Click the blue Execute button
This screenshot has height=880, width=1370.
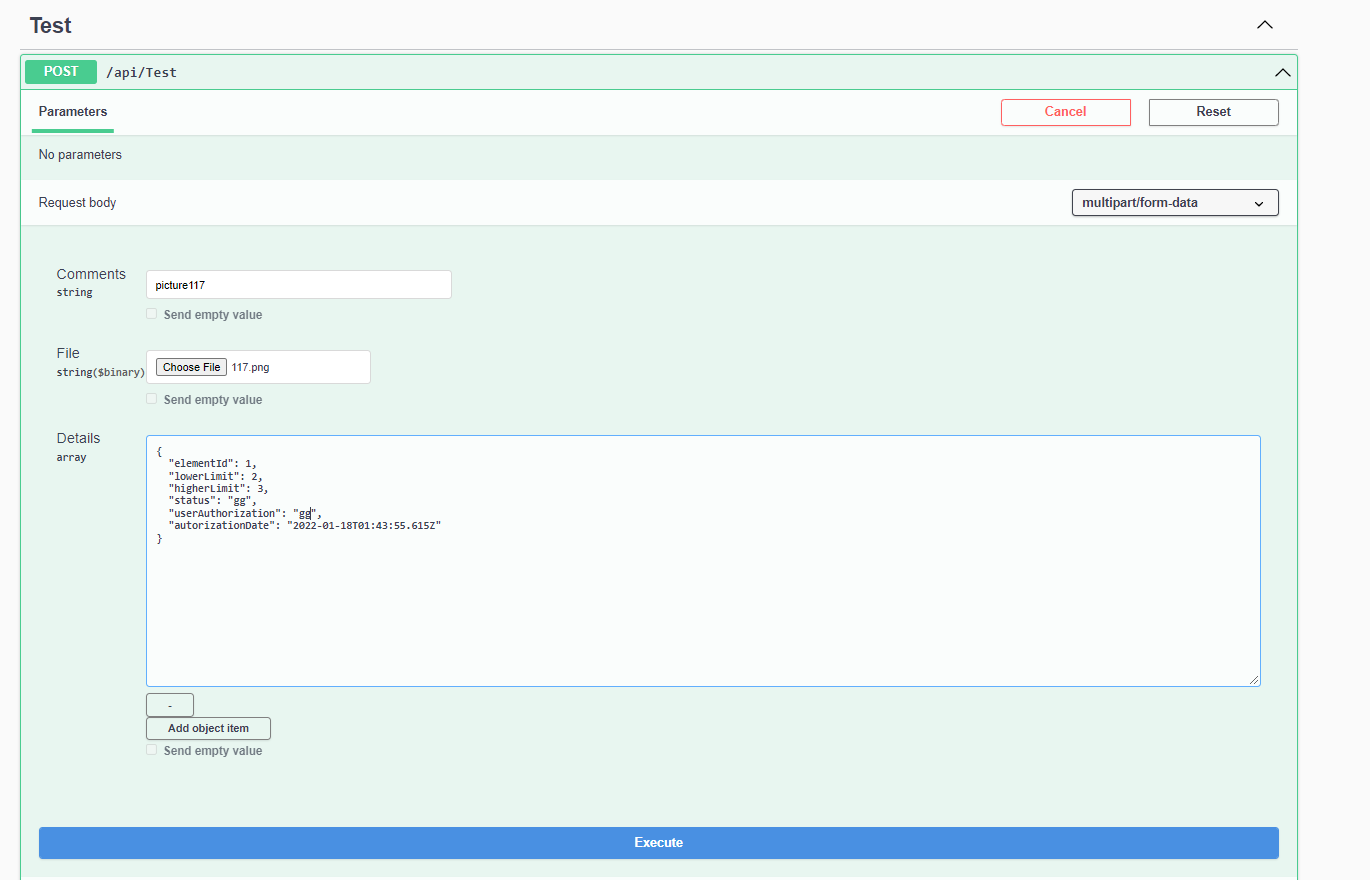(659, 843)
